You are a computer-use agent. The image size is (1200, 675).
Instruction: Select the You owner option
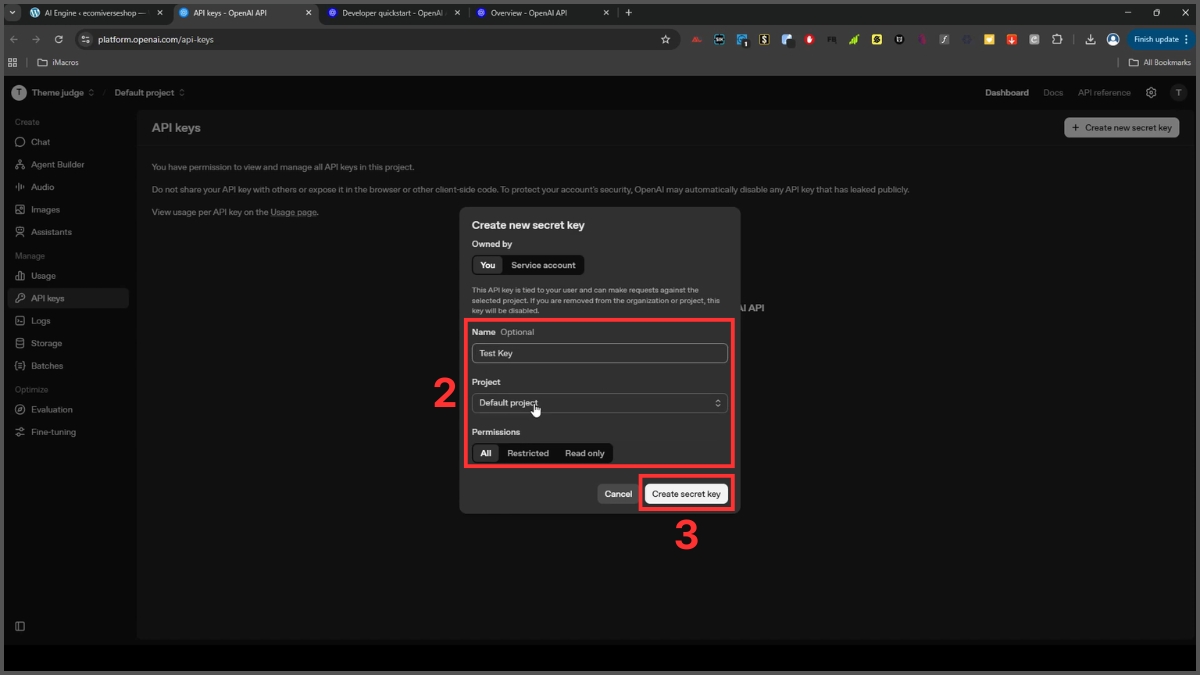click(487, 265)
